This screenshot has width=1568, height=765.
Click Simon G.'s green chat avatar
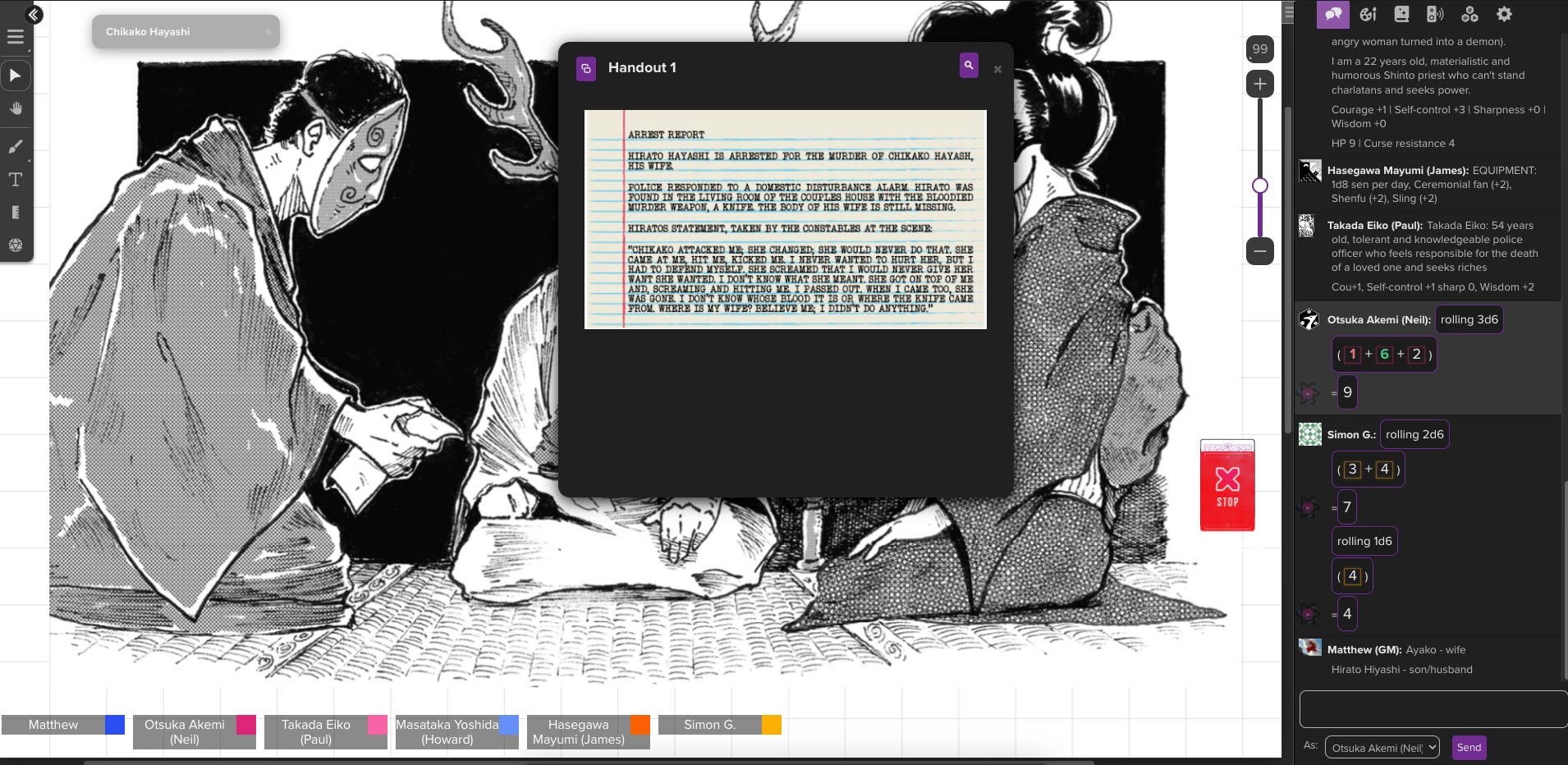1309,434
